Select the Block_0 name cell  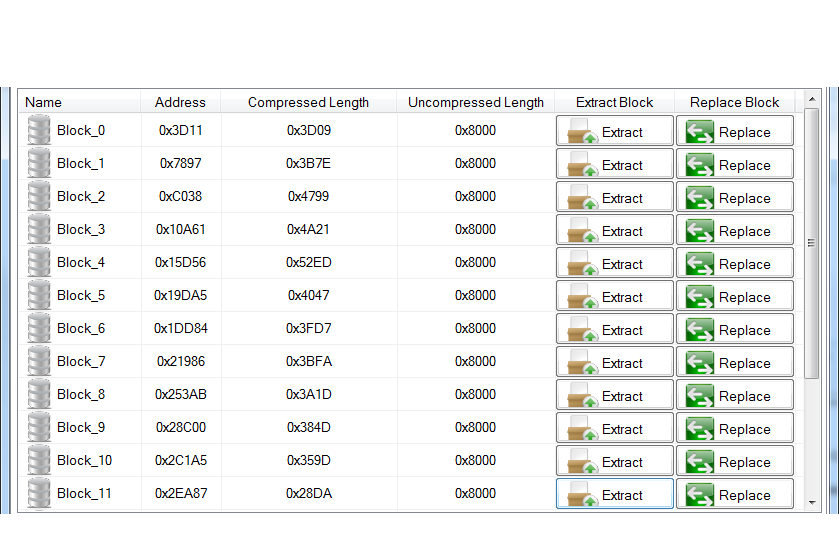(80, 130)
